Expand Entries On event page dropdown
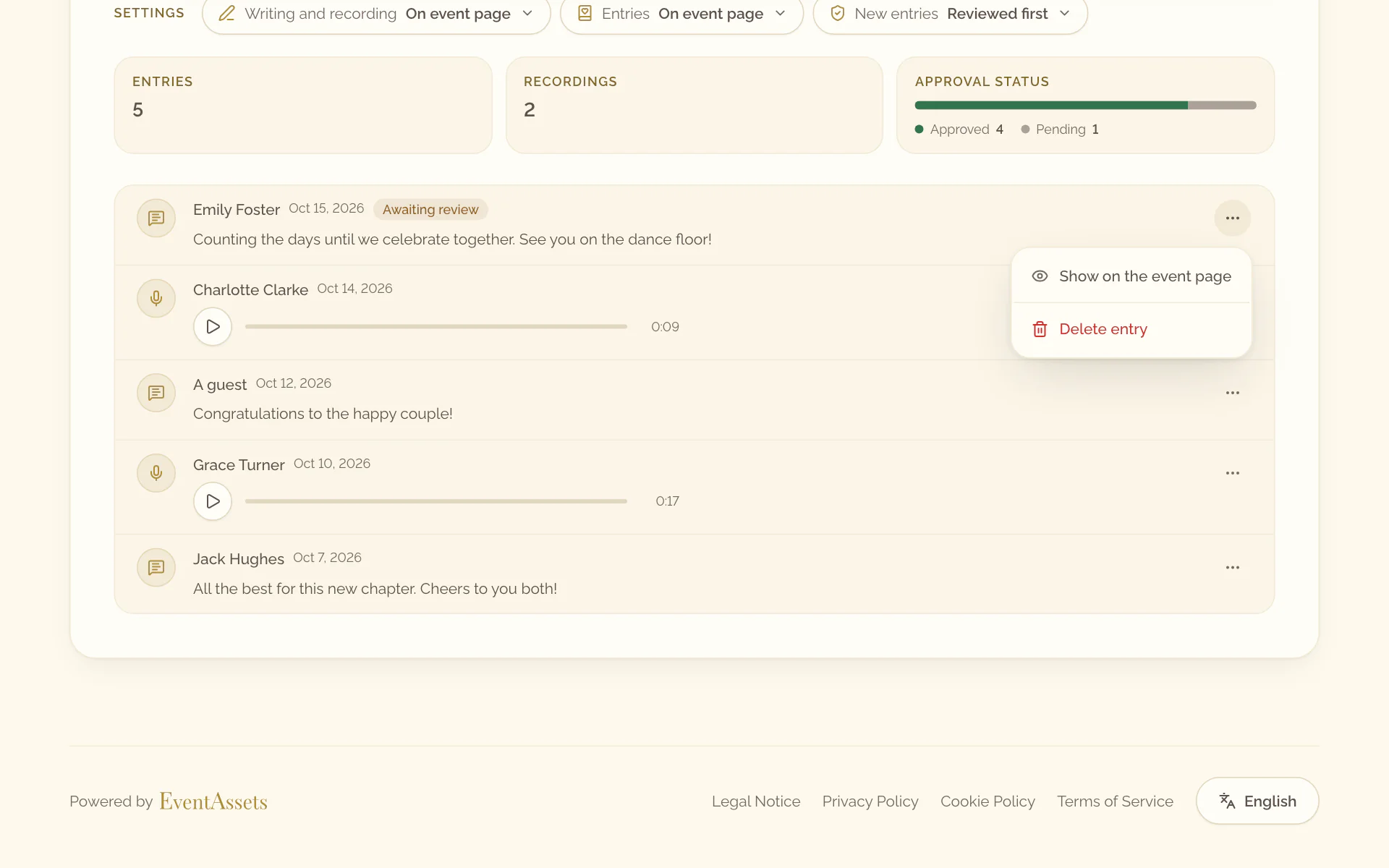This screenshot has width=1389, height=868. click(681, 14)
